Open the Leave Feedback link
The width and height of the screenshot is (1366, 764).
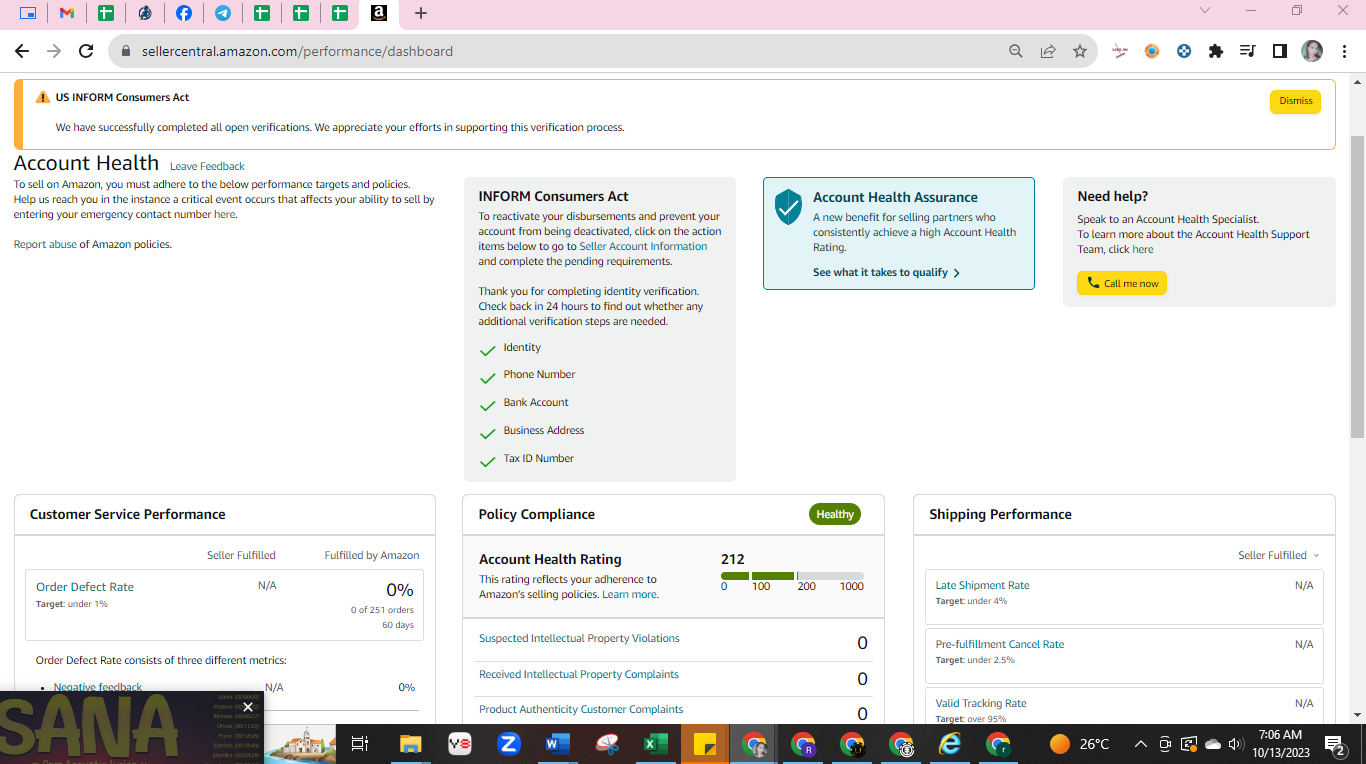207,166
